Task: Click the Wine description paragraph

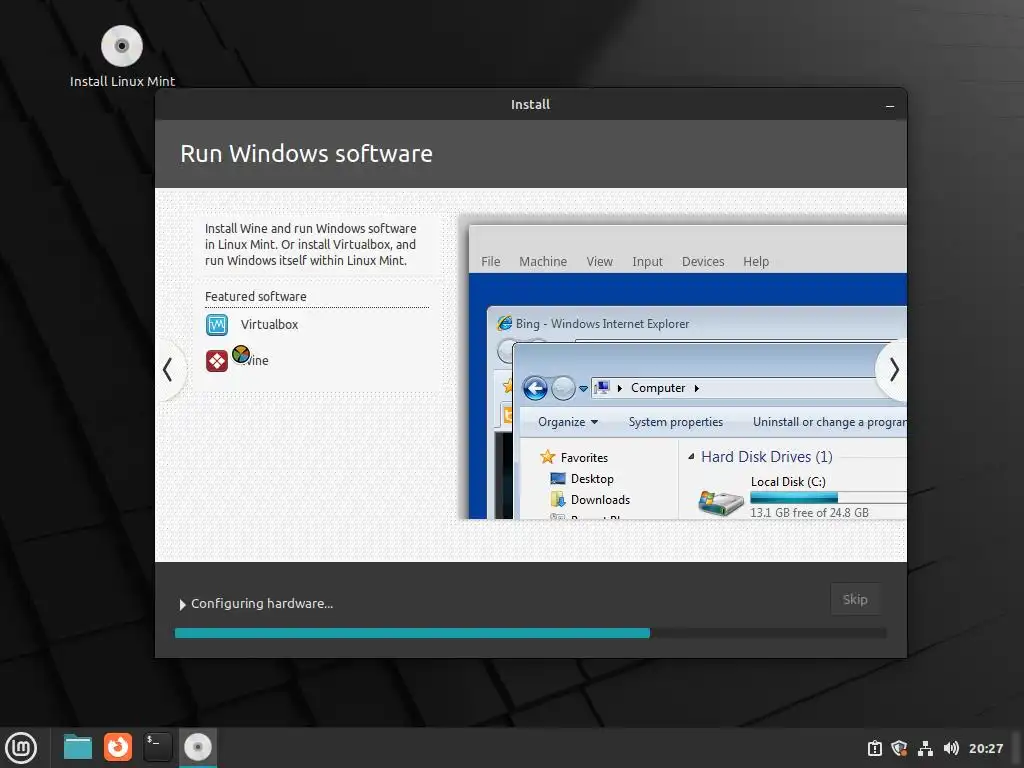Action: pyautogui.click(x=310, y=244)
